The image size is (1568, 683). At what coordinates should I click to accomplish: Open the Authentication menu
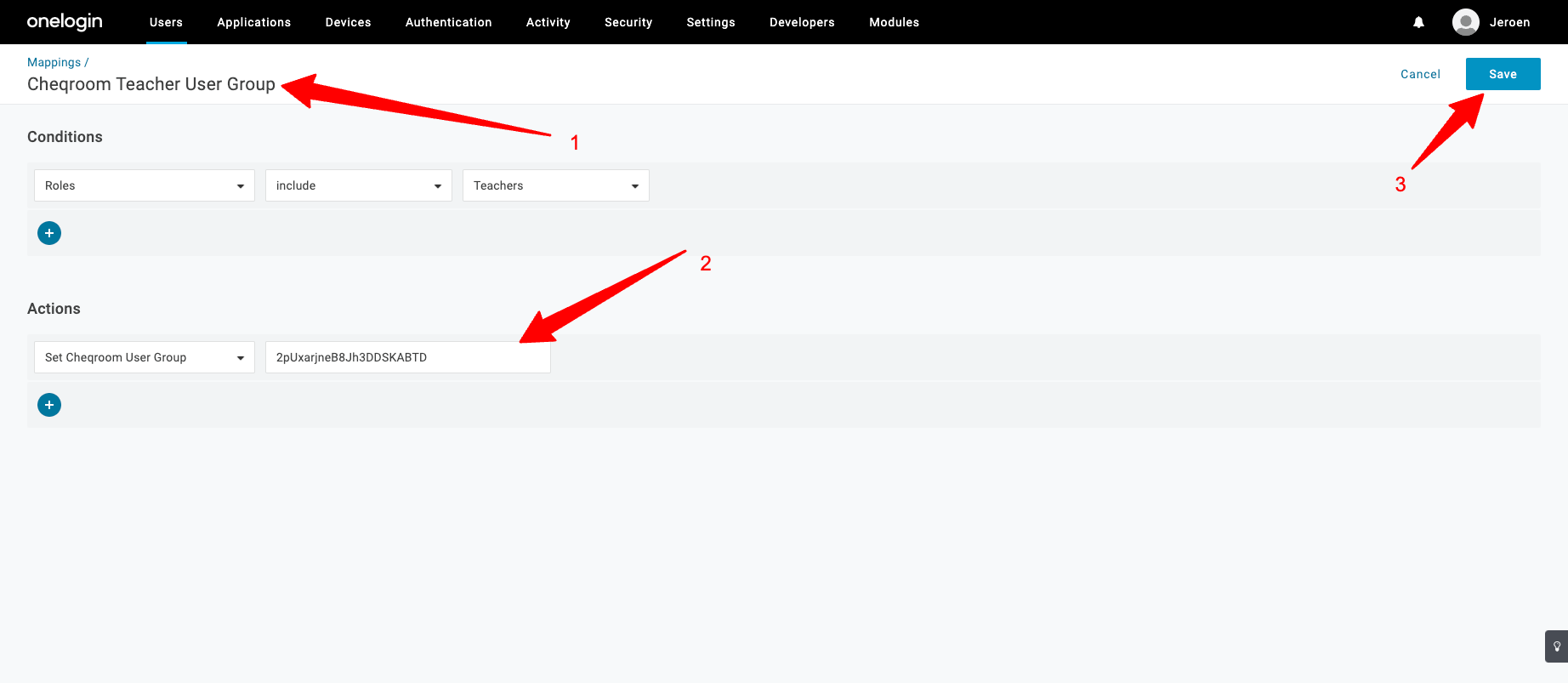[448, 22]
